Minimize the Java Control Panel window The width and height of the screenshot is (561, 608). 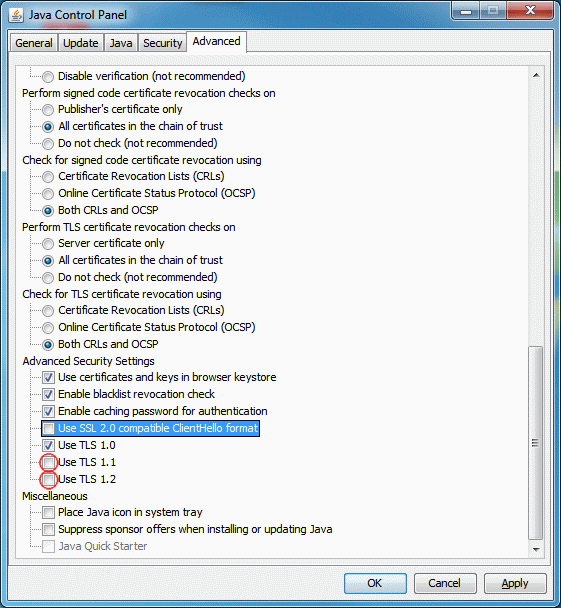[466, 11]
